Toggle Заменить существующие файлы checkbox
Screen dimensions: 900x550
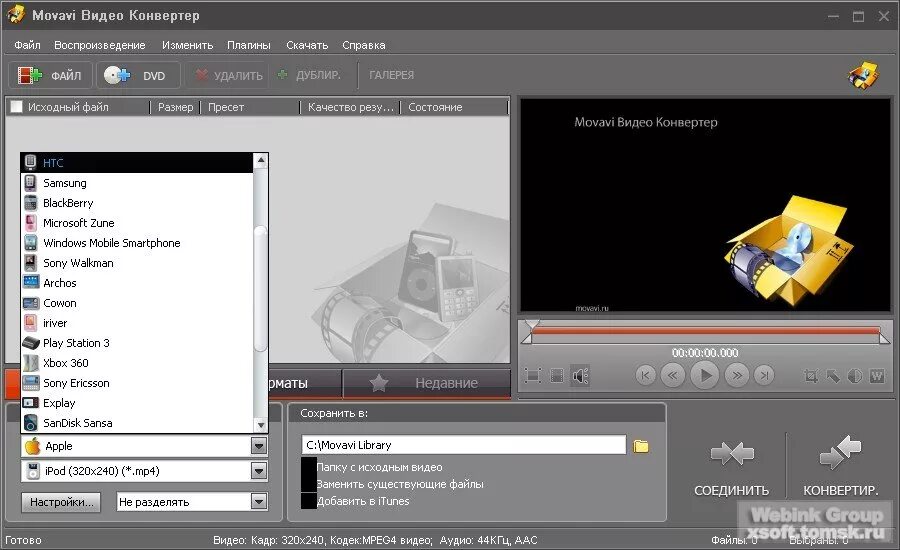pyautogui.click(x=309, y=483)
